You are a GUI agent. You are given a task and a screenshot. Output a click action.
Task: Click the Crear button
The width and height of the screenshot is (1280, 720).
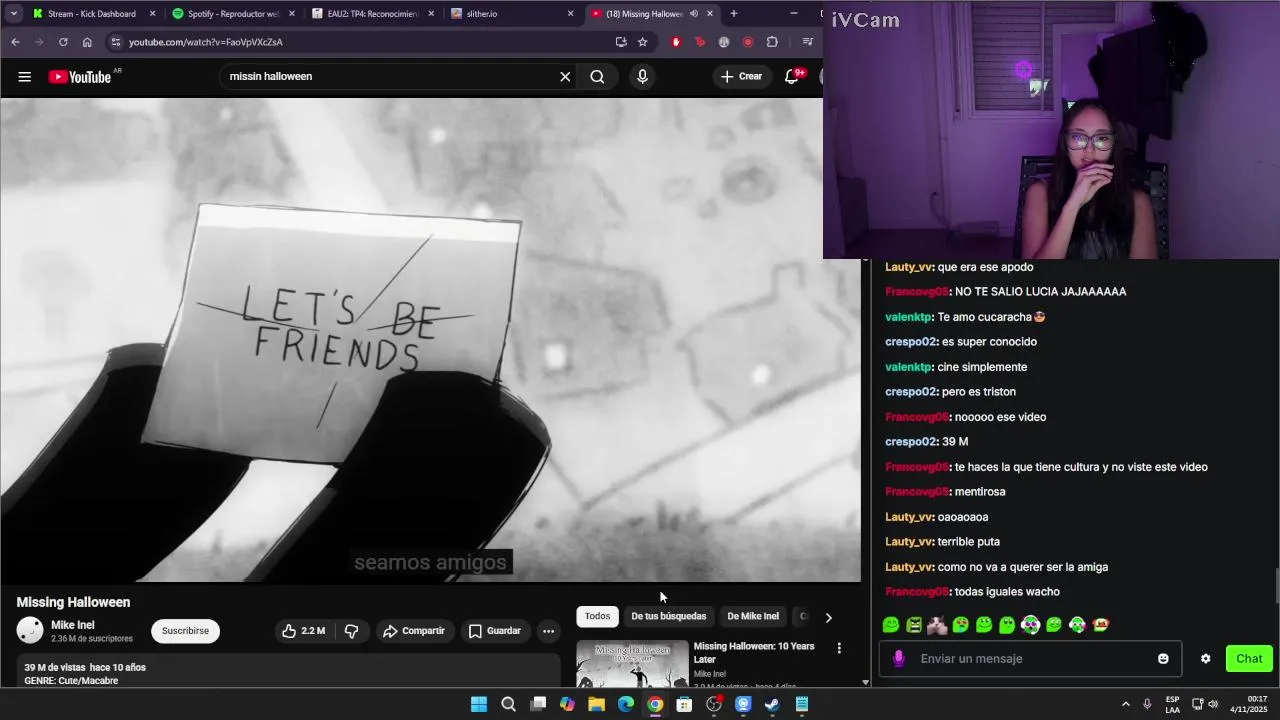tap(741, 76)
